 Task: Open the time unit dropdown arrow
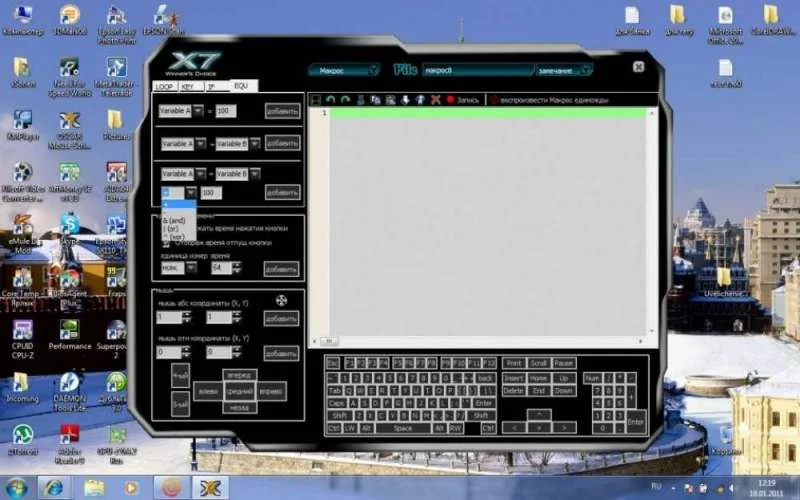(191, 267)
